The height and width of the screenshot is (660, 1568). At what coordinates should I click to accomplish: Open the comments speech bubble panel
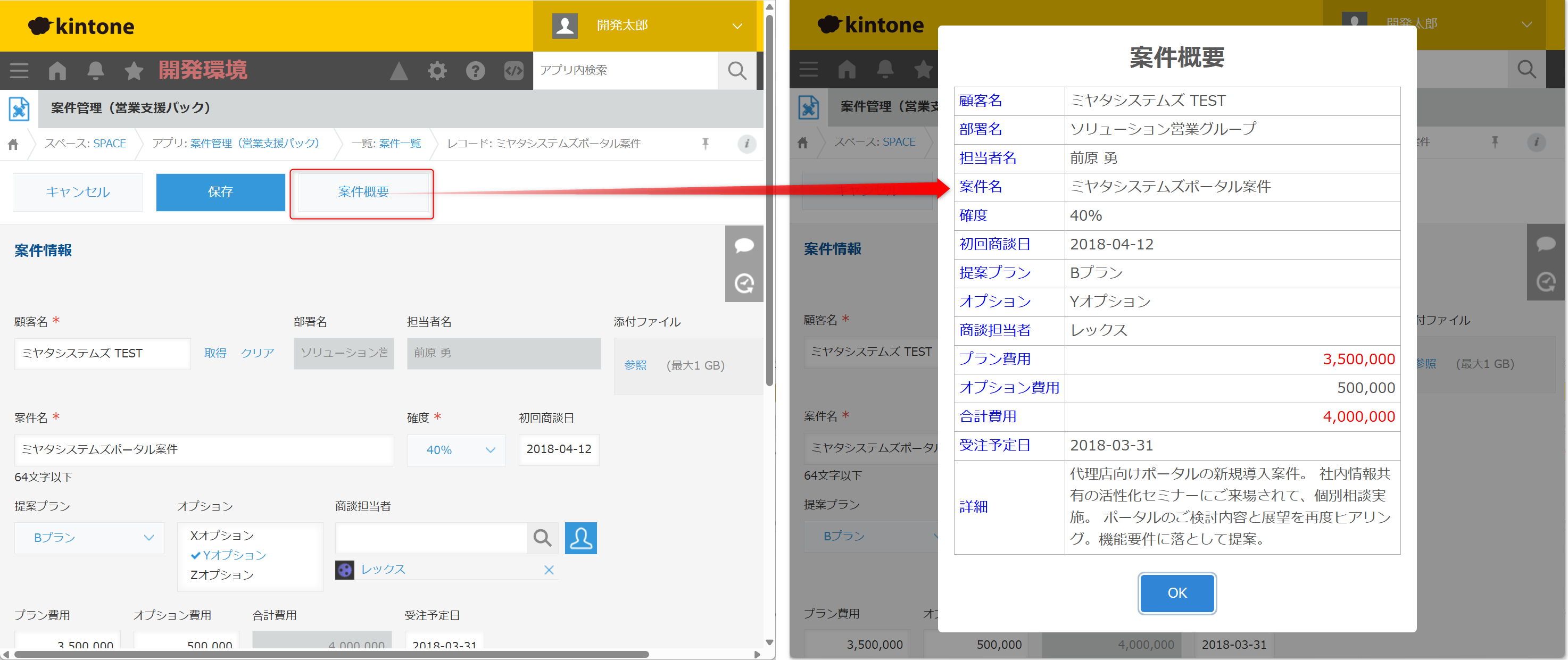click(744, 245)
